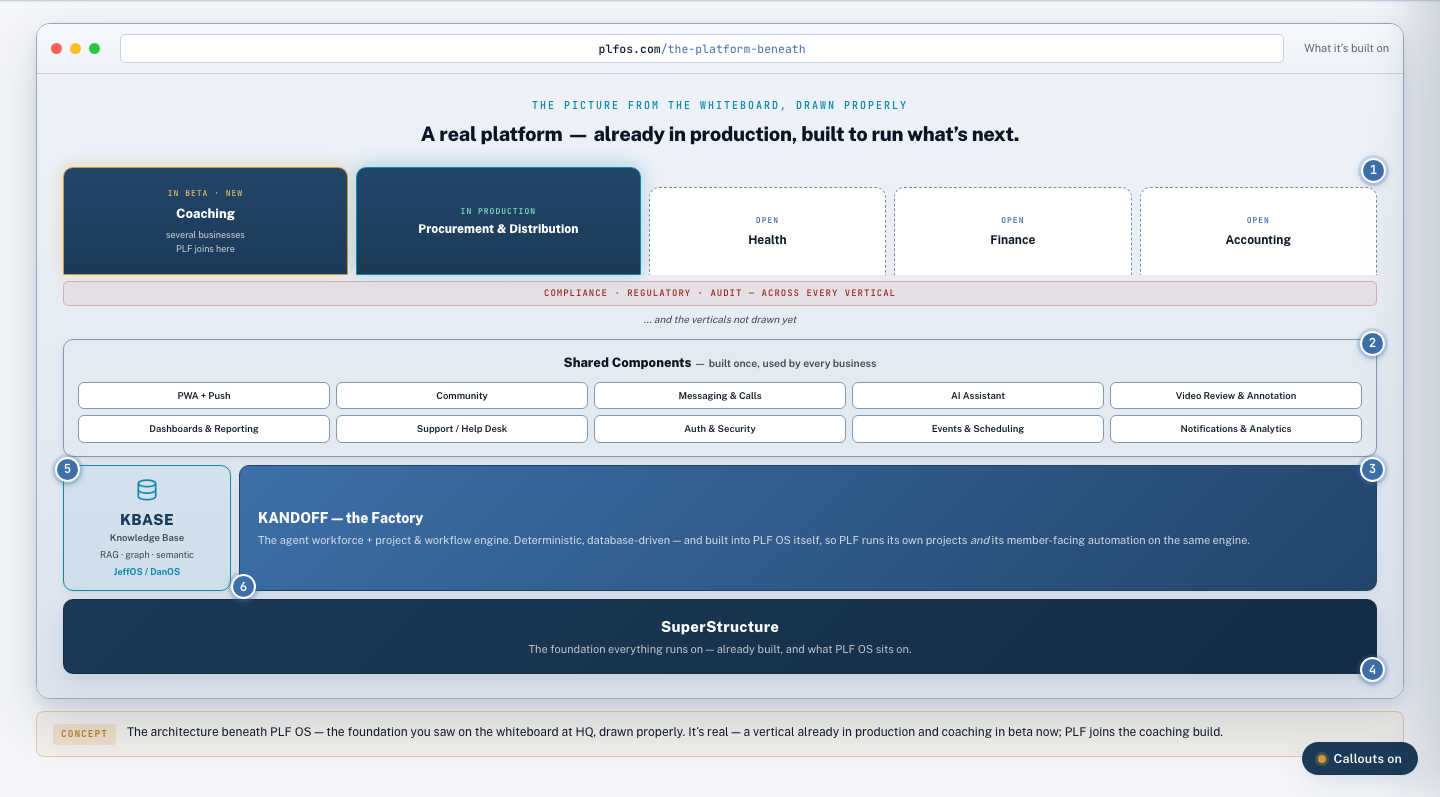
Task: Click Support / Help Desk component
Action: (x=462, y=428)
